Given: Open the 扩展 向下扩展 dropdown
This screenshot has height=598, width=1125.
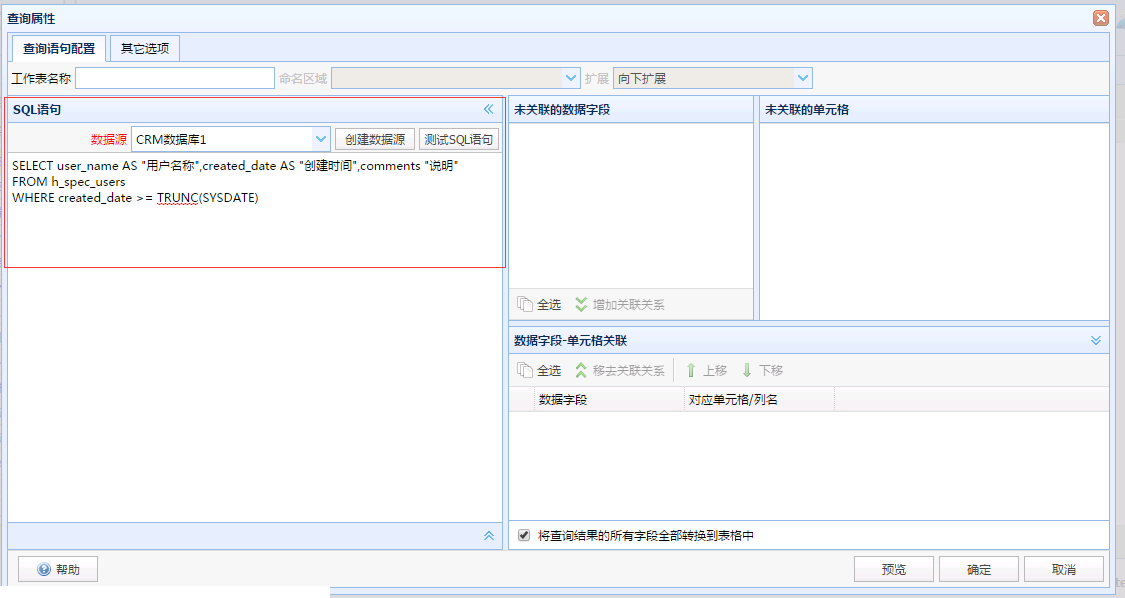Looking at the screenshot, I should pyautogui.click(x=803, y=78).
